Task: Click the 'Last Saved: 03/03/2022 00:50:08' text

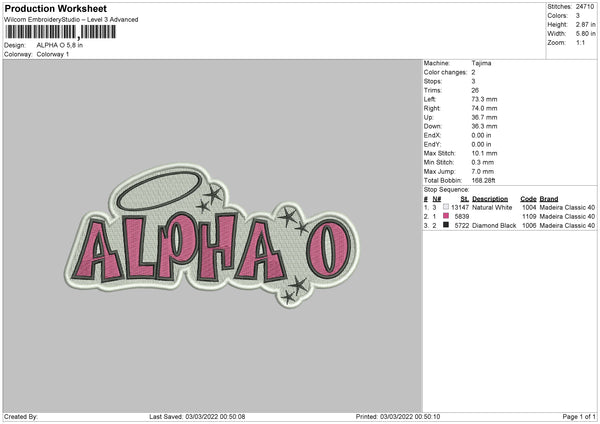Action: tap(197, 416)
